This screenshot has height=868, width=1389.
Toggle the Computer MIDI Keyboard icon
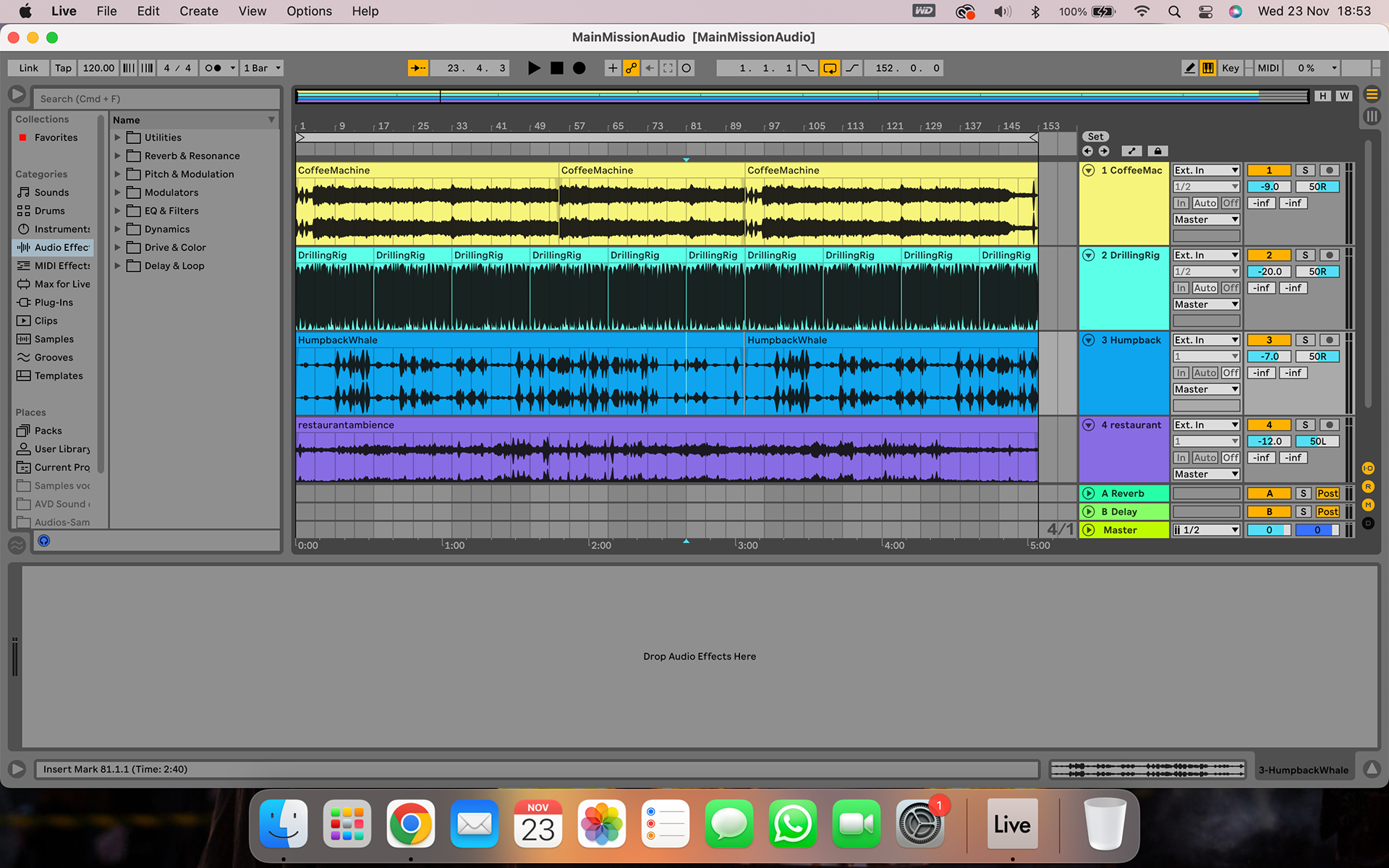pyautogui.click(x=1208, y=68)
